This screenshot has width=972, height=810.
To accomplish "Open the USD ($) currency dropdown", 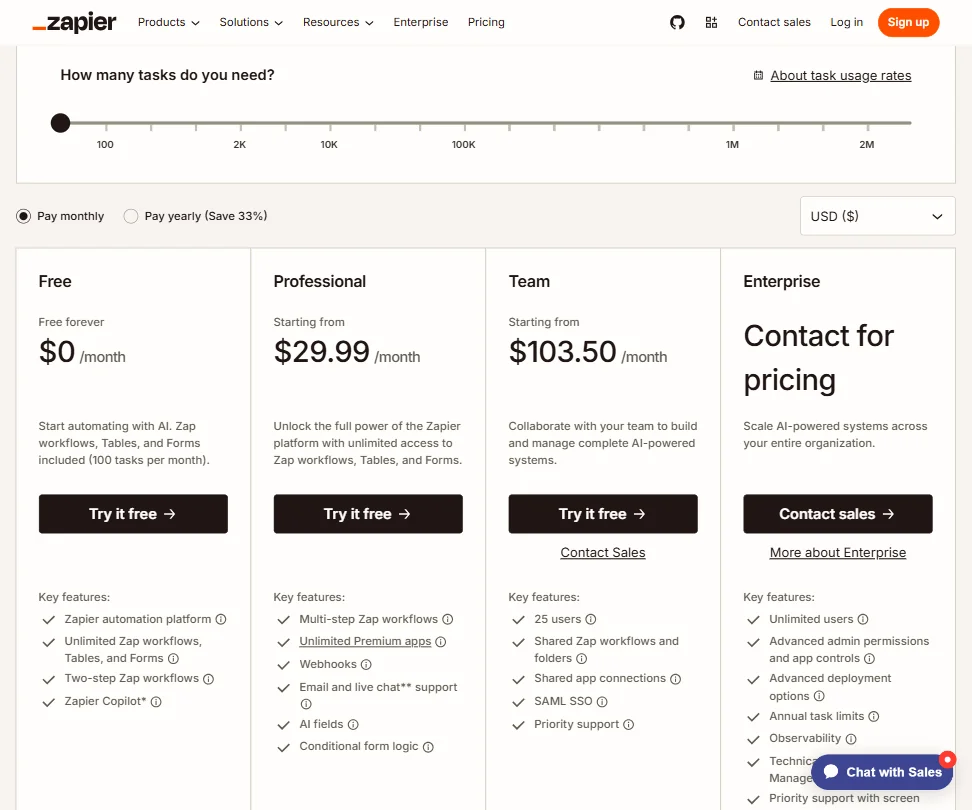I will point(877,216).
